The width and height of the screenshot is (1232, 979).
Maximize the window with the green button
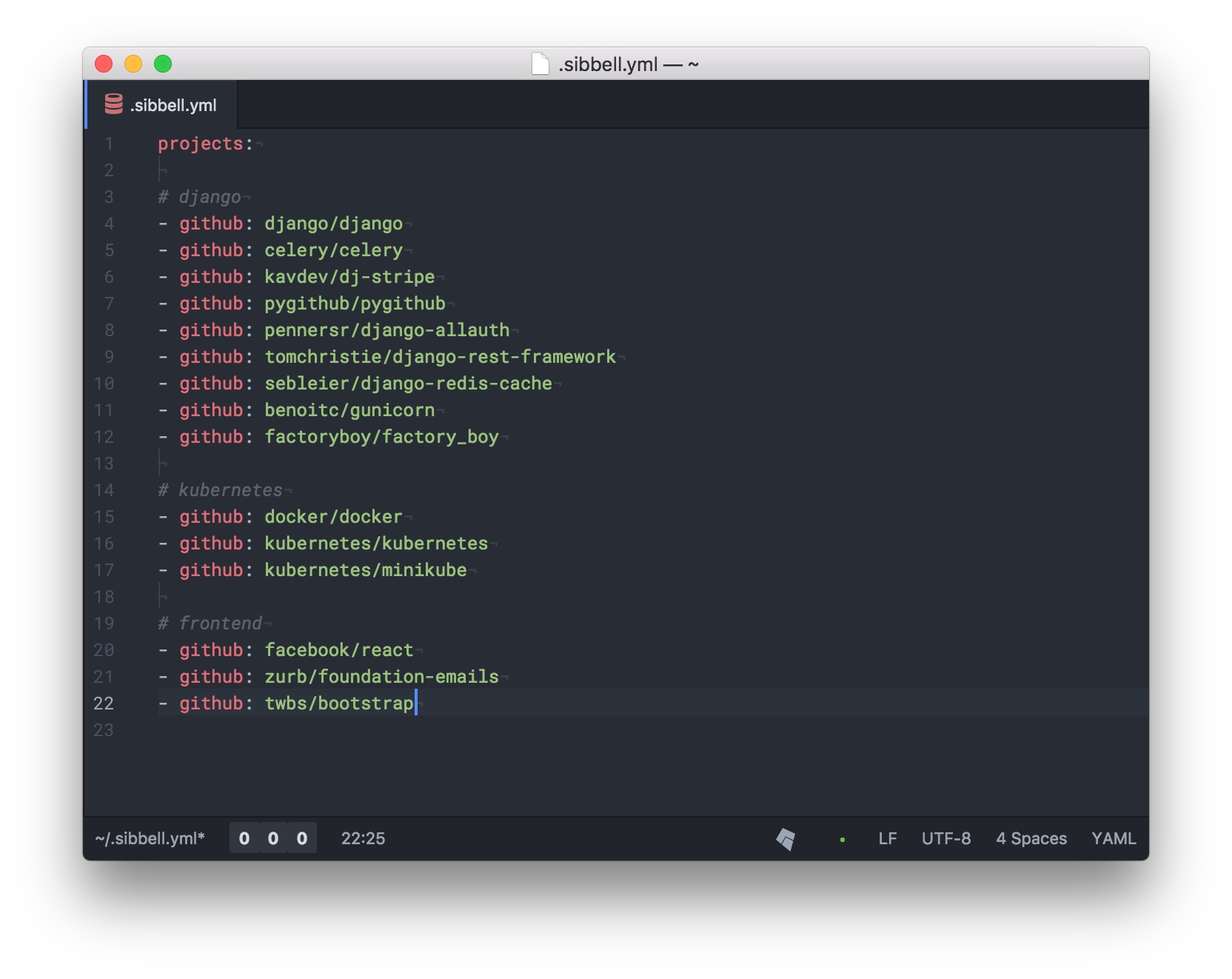coord(163,64)
